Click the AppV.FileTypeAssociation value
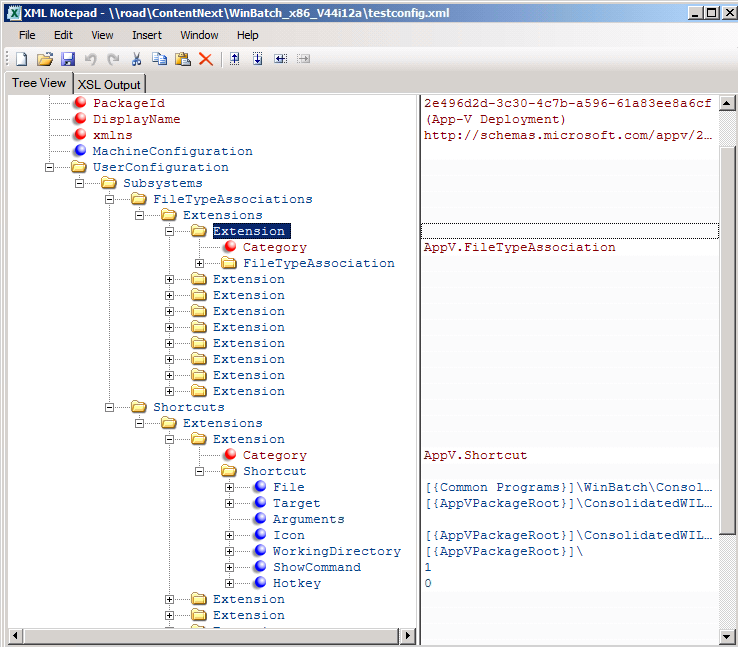 tap(520, 247)
